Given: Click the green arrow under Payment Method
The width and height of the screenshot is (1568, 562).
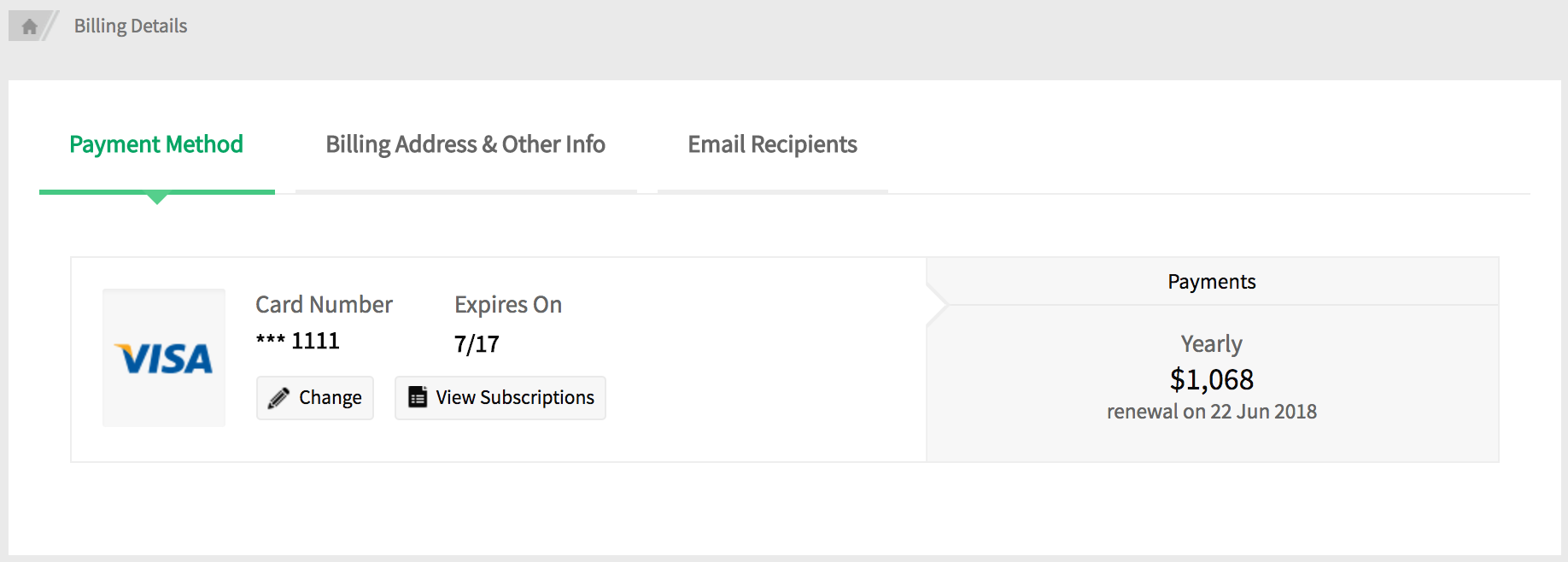Looking at the screenshot, I should point(157,199).
